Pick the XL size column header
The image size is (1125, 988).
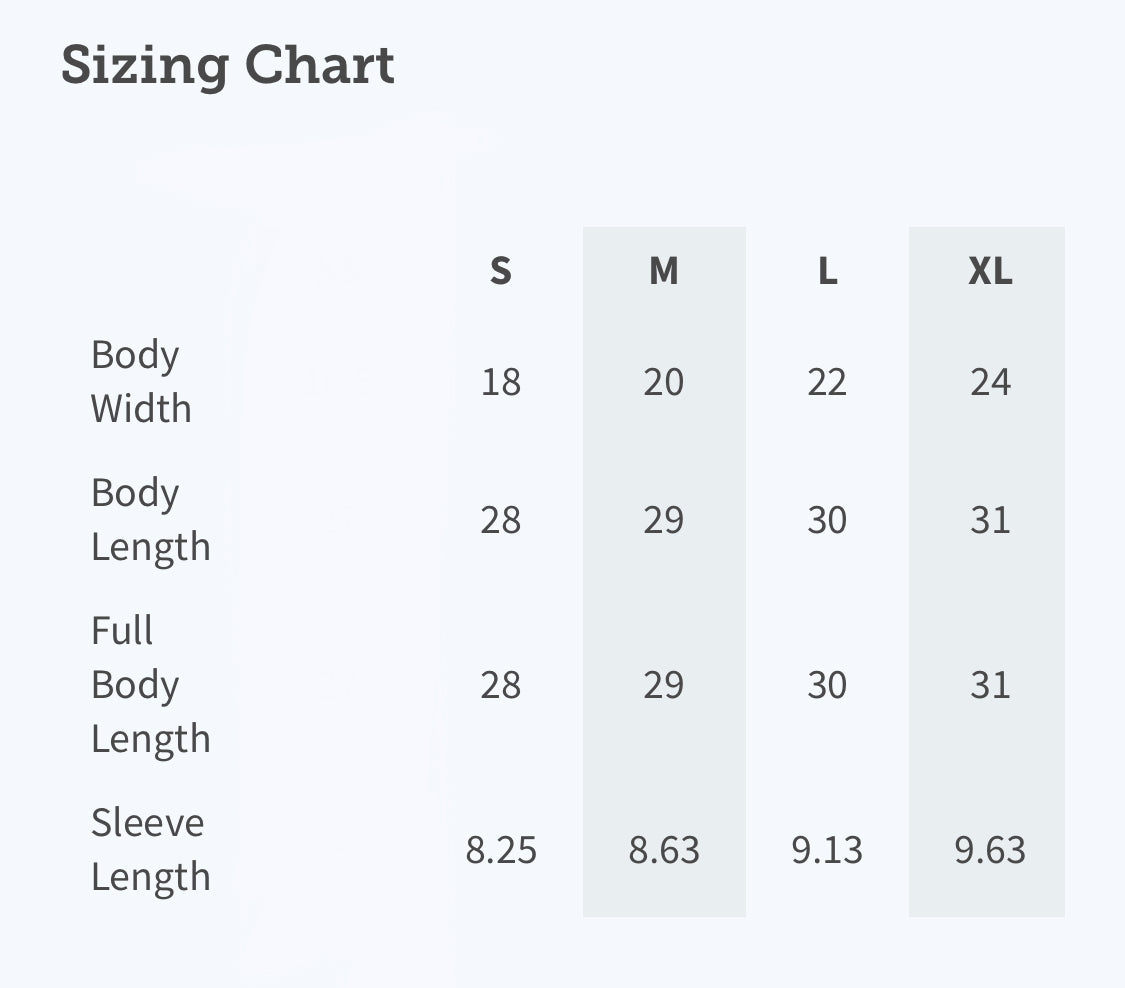coord(990,271)
